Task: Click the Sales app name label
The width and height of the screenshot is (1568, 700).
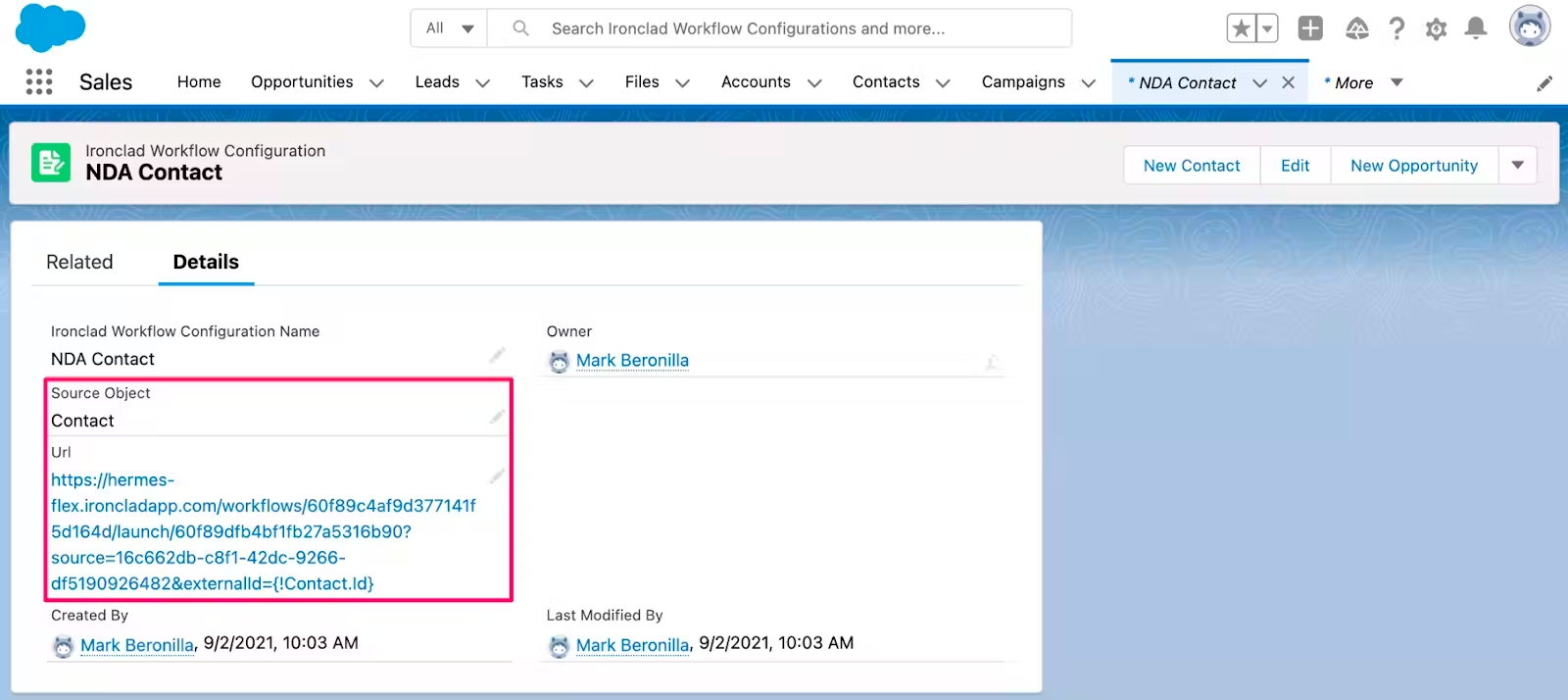Action: click(106, 81)
